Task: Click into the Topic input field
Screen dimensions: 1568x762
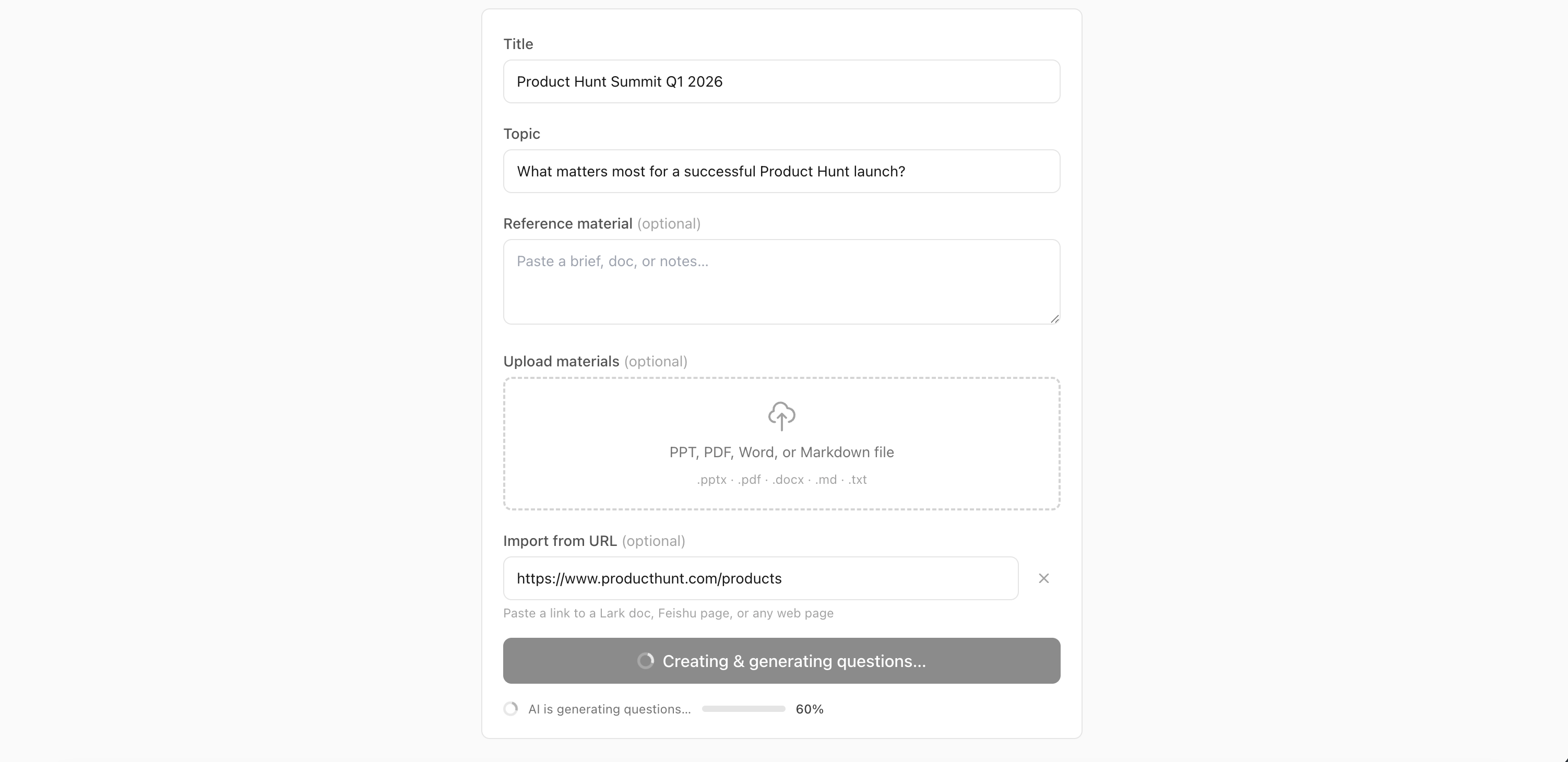Action: click(x=781, y=172)
